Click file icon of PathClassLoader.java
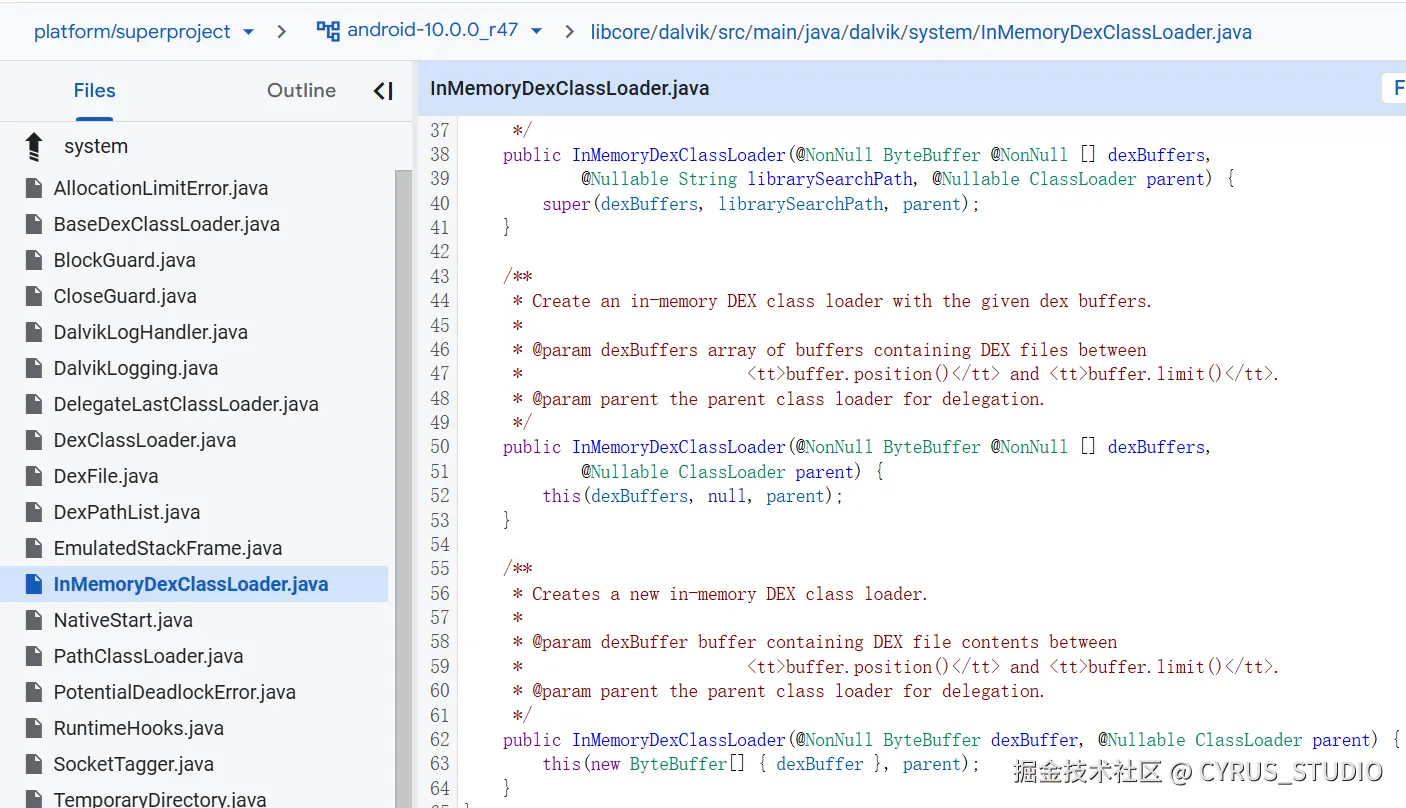The height and width of the screenshot is (808, 1406). (33, 656)
